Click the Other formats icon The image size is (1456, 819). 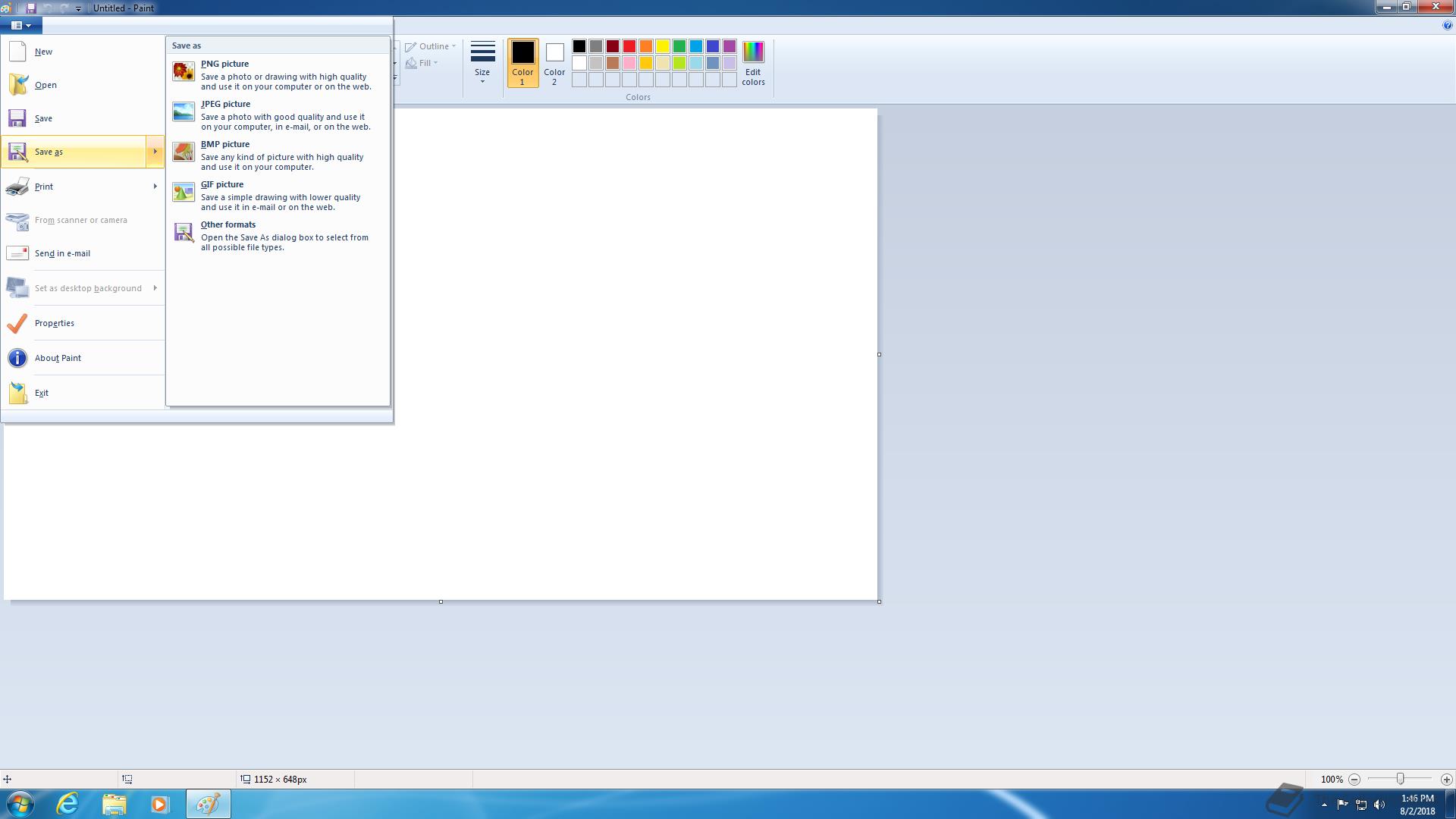pos(184,232)
